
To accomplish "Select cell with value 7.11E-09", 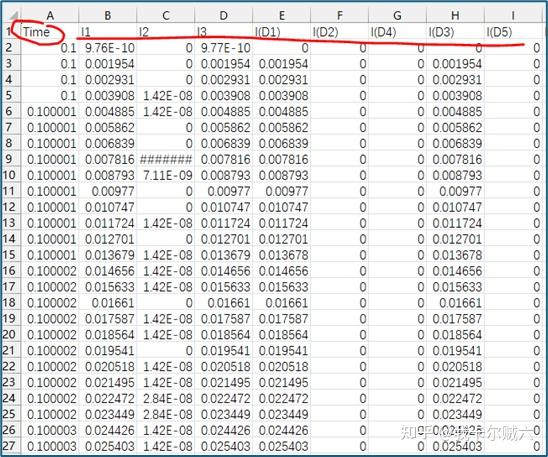I will pos(166,175).
